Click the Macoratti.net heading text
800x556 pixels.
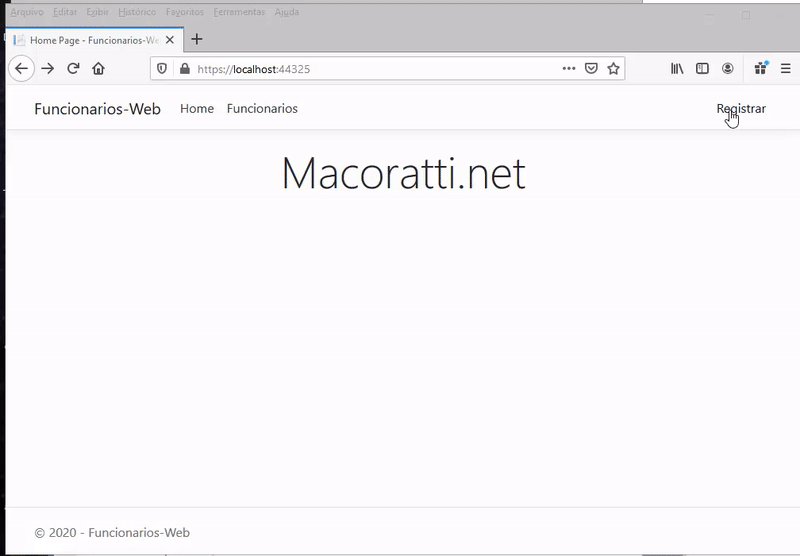[x=404, y=173]
